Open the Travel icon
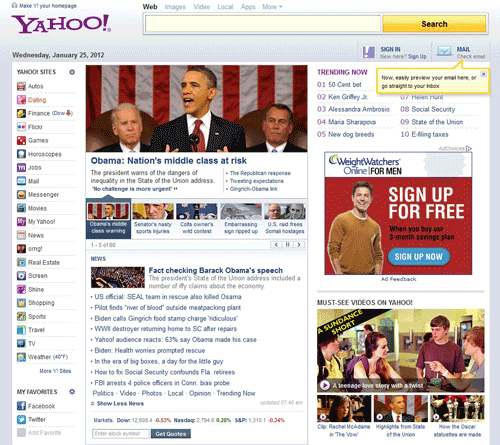 pos(21,330)
